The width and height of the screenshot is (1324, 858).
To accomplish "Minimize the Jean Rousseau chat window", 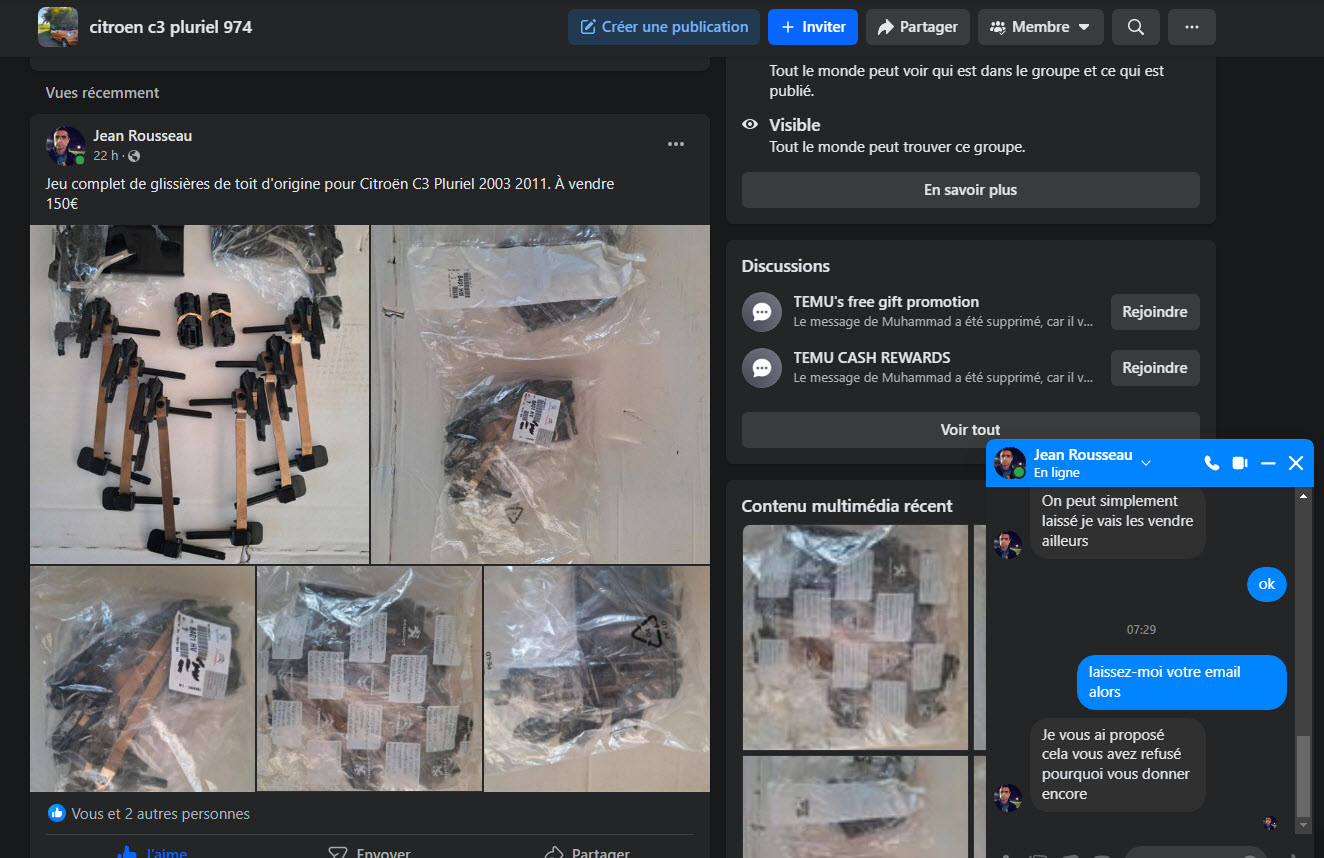I will tap(1268, 463).
